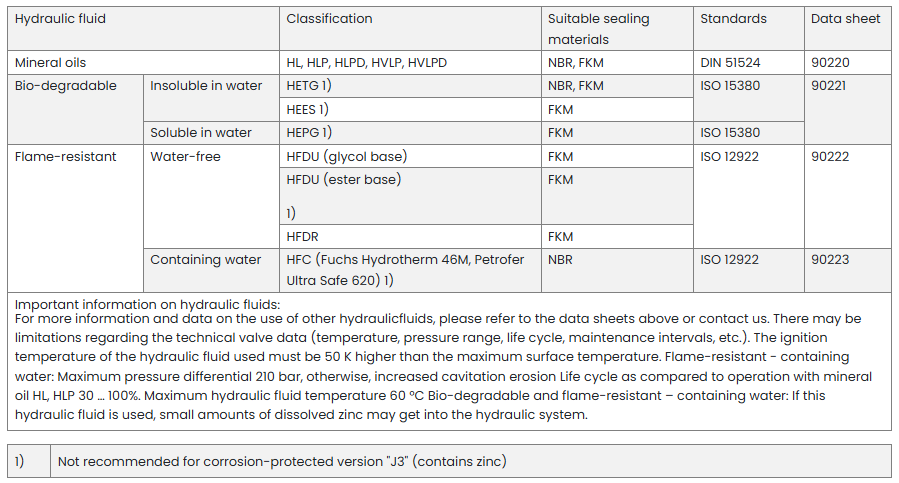Click the Suitable sealing materials header
Viewport: 899px width, 483px height.
coord(598,29)
